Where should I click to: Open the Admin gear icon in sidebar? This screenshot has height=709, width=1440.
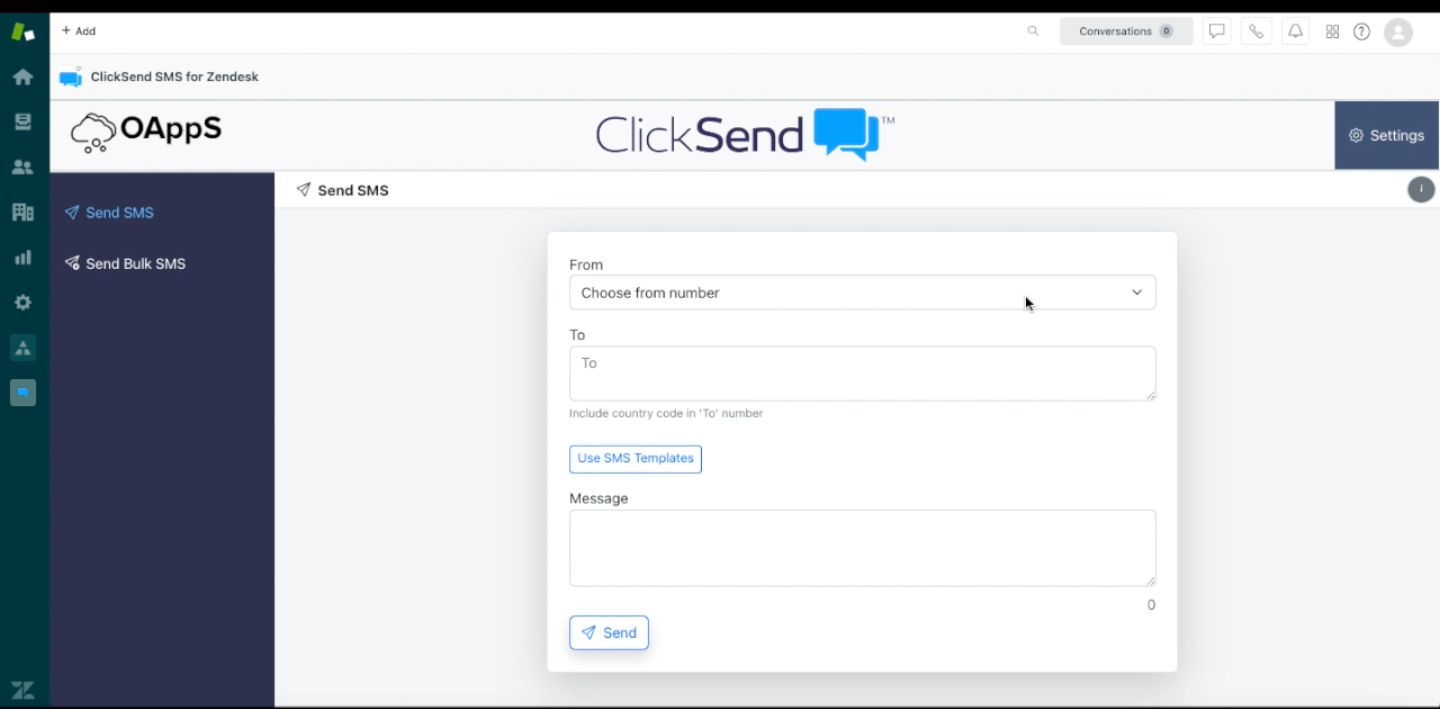coord(22,303)
